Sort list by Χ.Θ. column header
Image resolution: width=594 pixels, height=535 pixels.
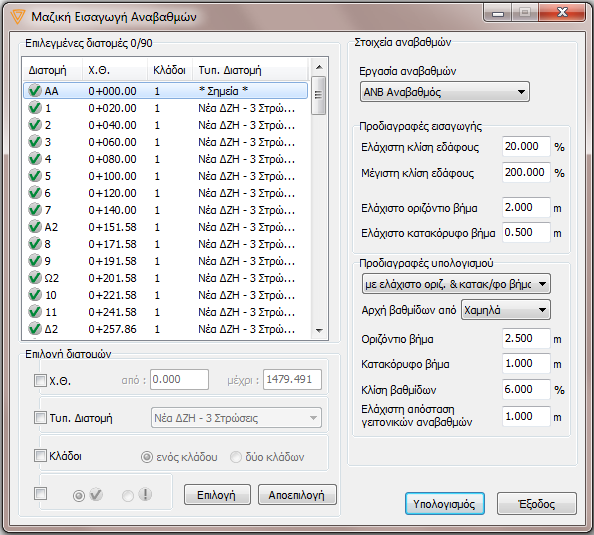click(114, 70)
